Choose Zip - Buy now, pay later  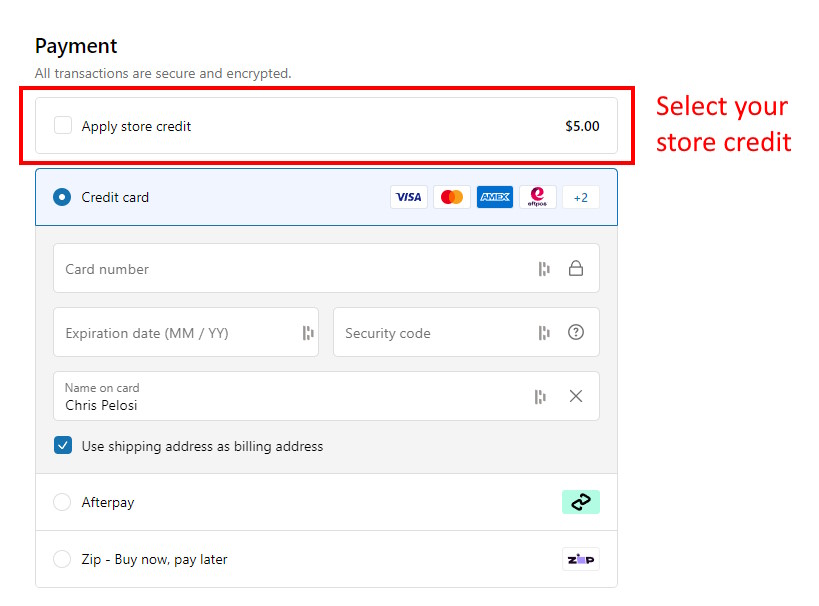62,559
